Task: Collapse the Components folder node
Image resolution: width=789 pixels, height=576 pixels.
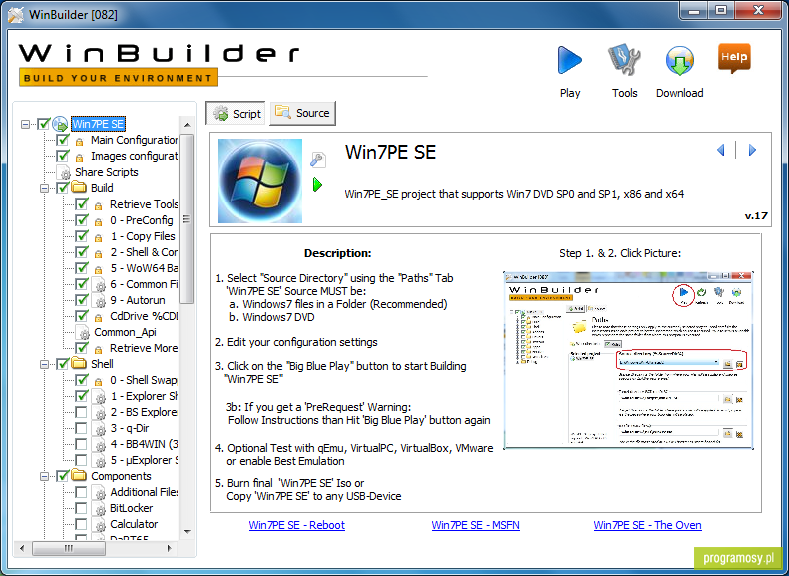Action: 44,476
